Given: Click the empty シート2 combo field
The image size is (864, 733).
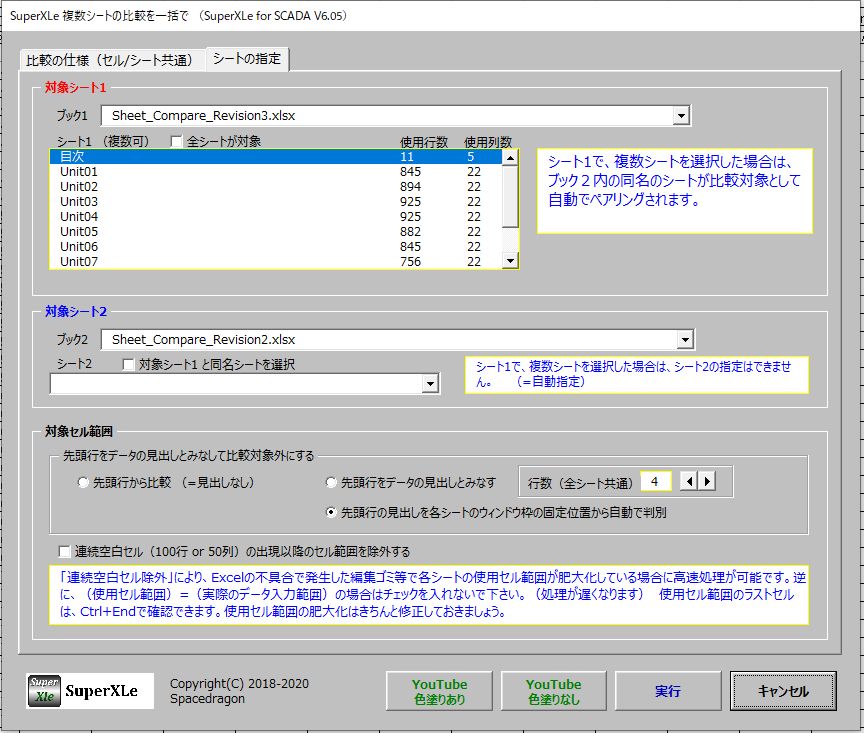Looking at the screenshot, I should [236, 384].
